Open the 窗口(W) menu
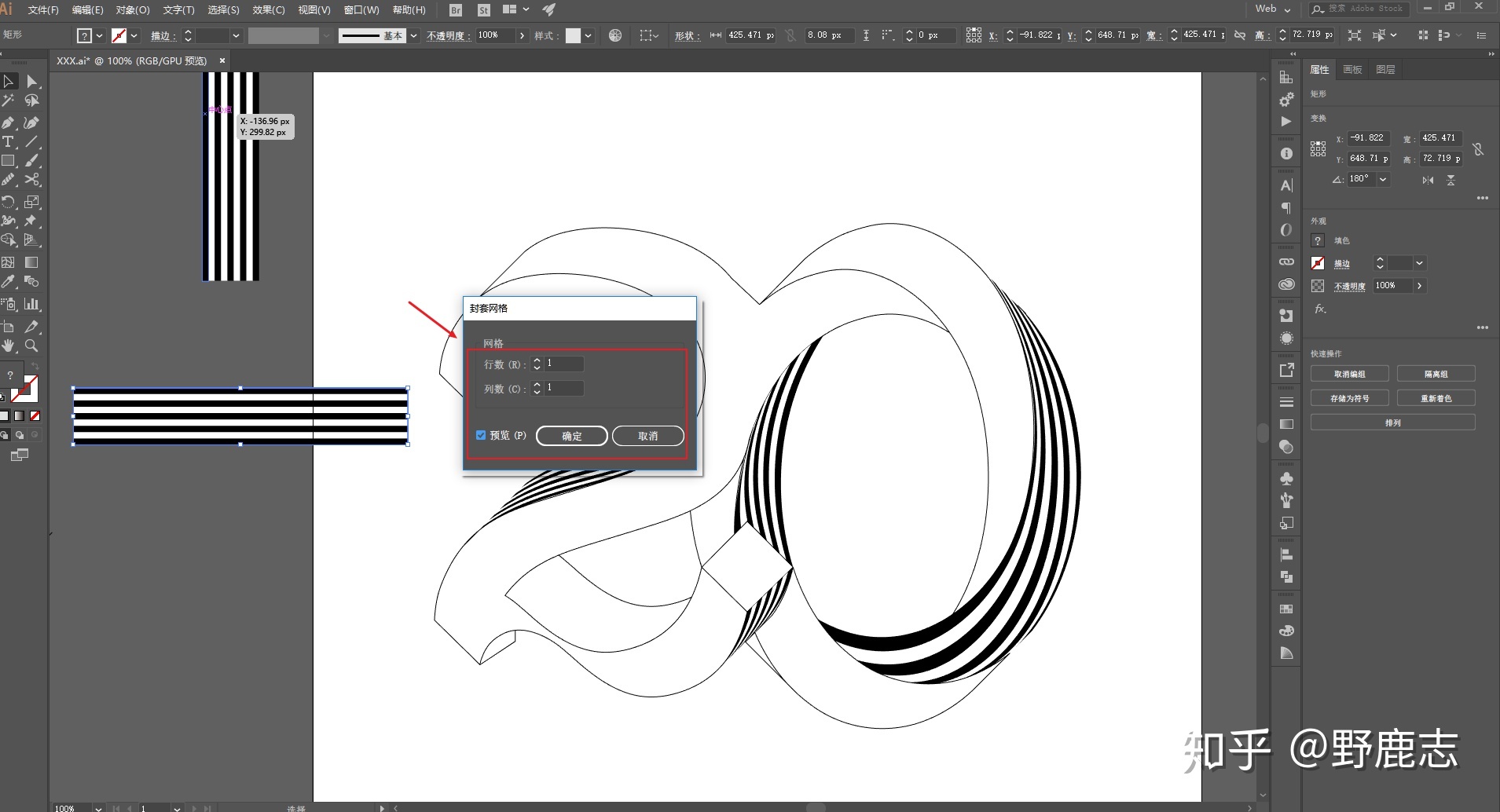The height and width of the screenshot is (812, 1500). pyautogui.click(x=361, y=10)
